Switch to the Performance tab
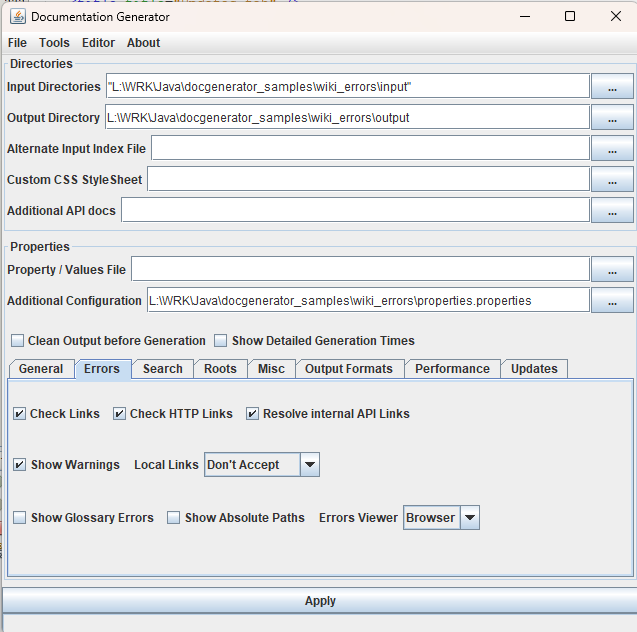 pyautogui.click(x=452, y=369)
